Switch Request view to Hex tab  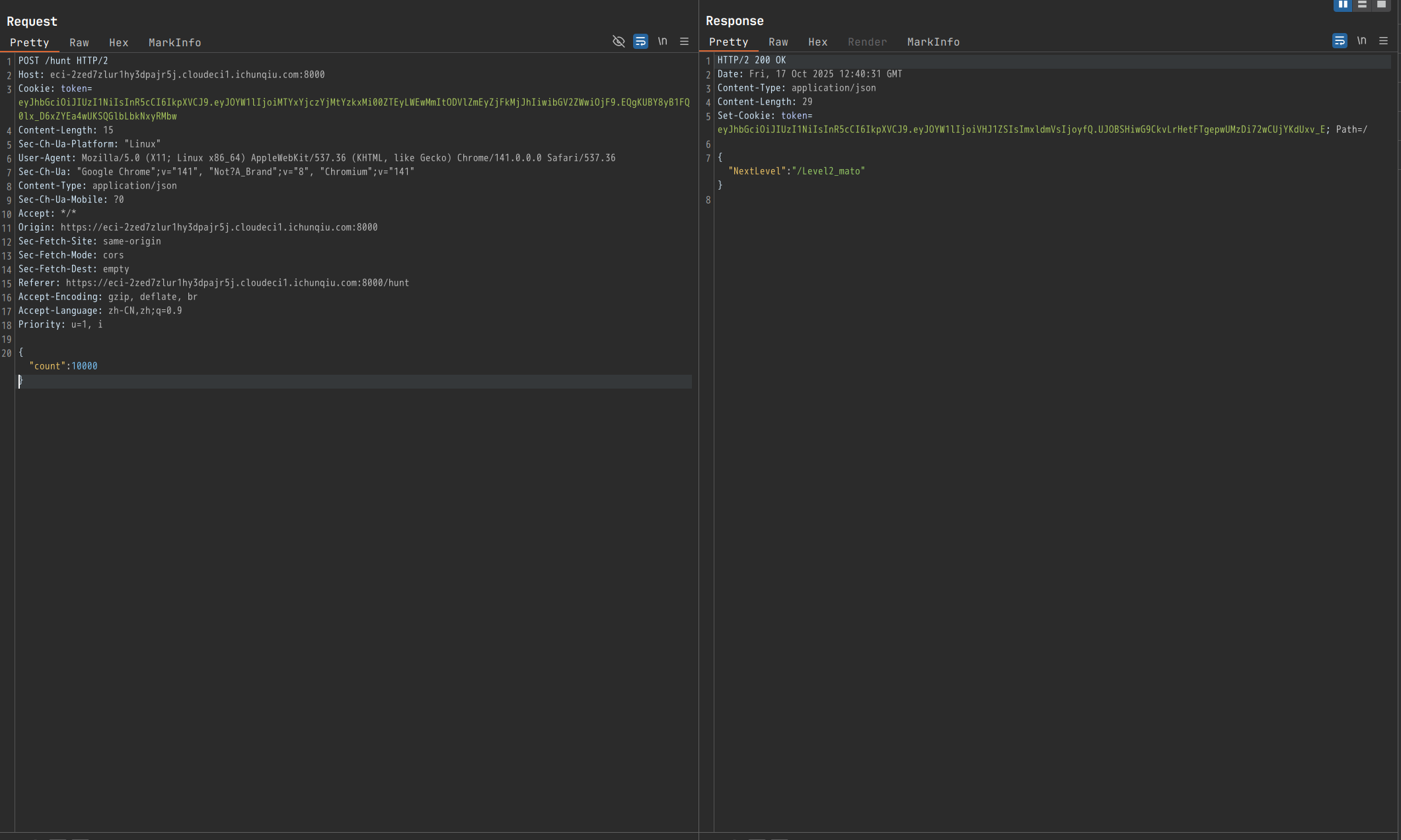point(119,42)
